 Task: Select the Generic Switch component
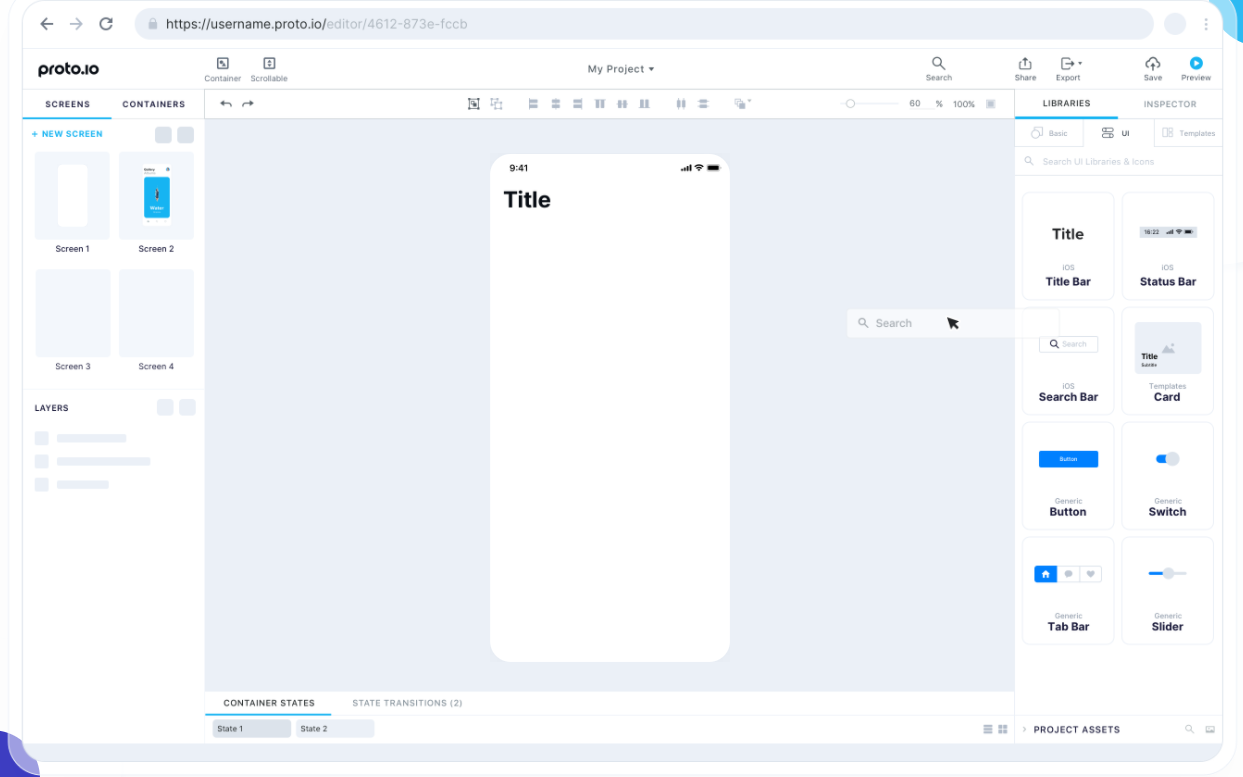pos(1168,476)
